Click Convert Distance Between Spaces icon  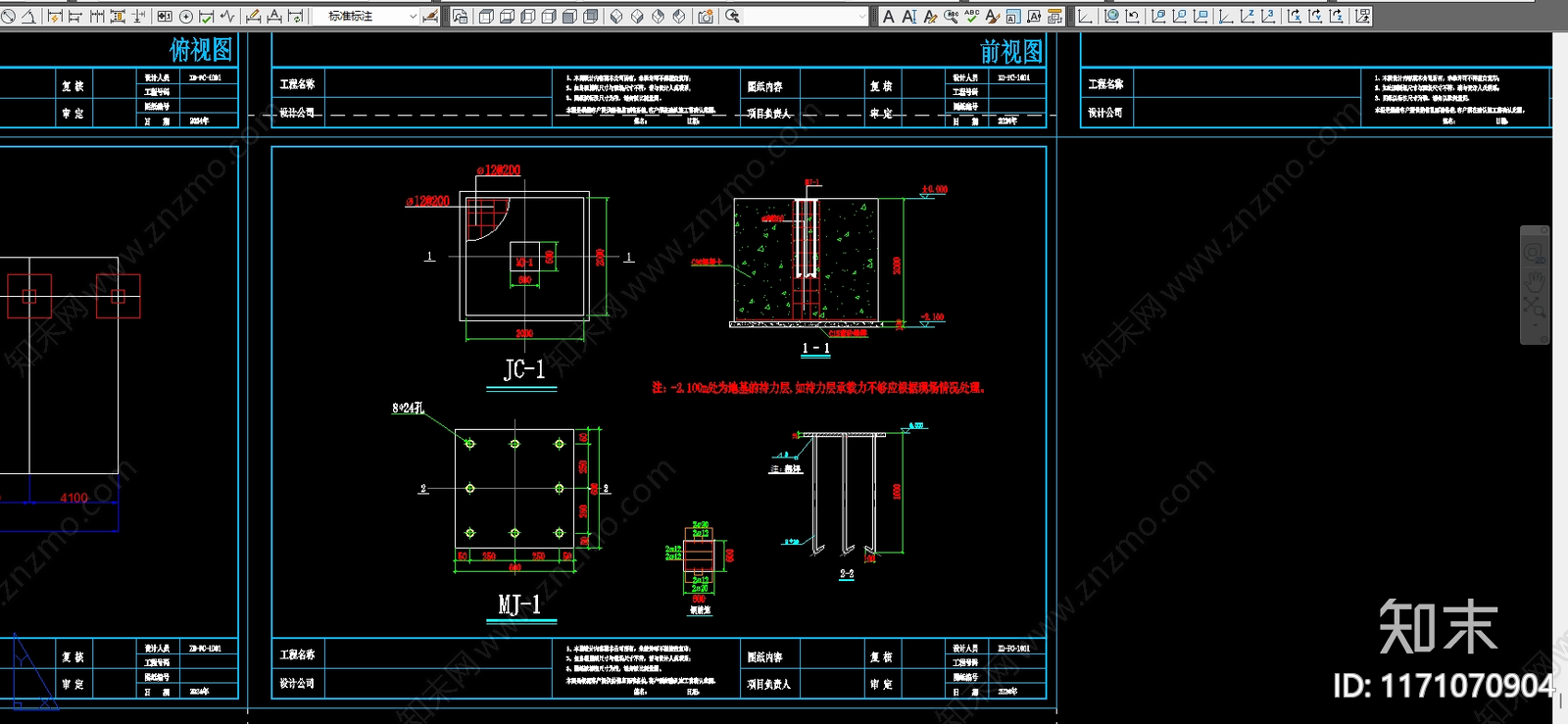coord(1054,17)
